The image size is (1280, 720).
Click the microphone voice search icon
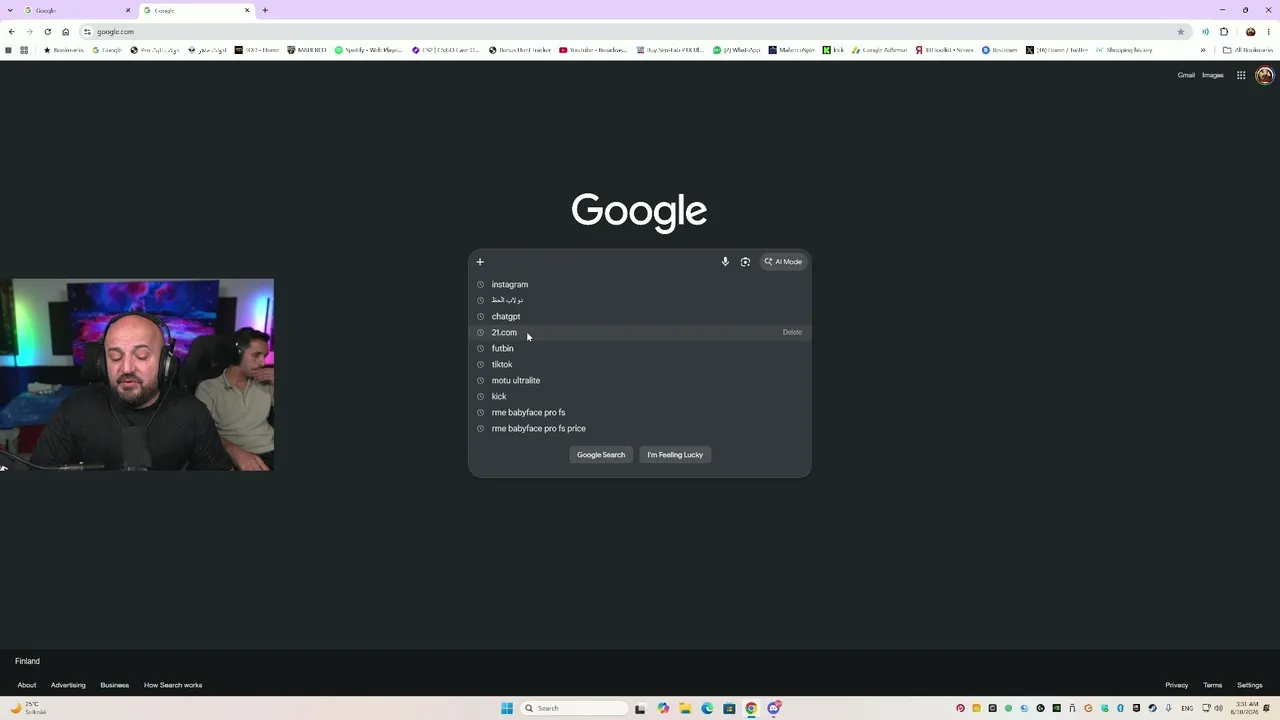point(725,262)
